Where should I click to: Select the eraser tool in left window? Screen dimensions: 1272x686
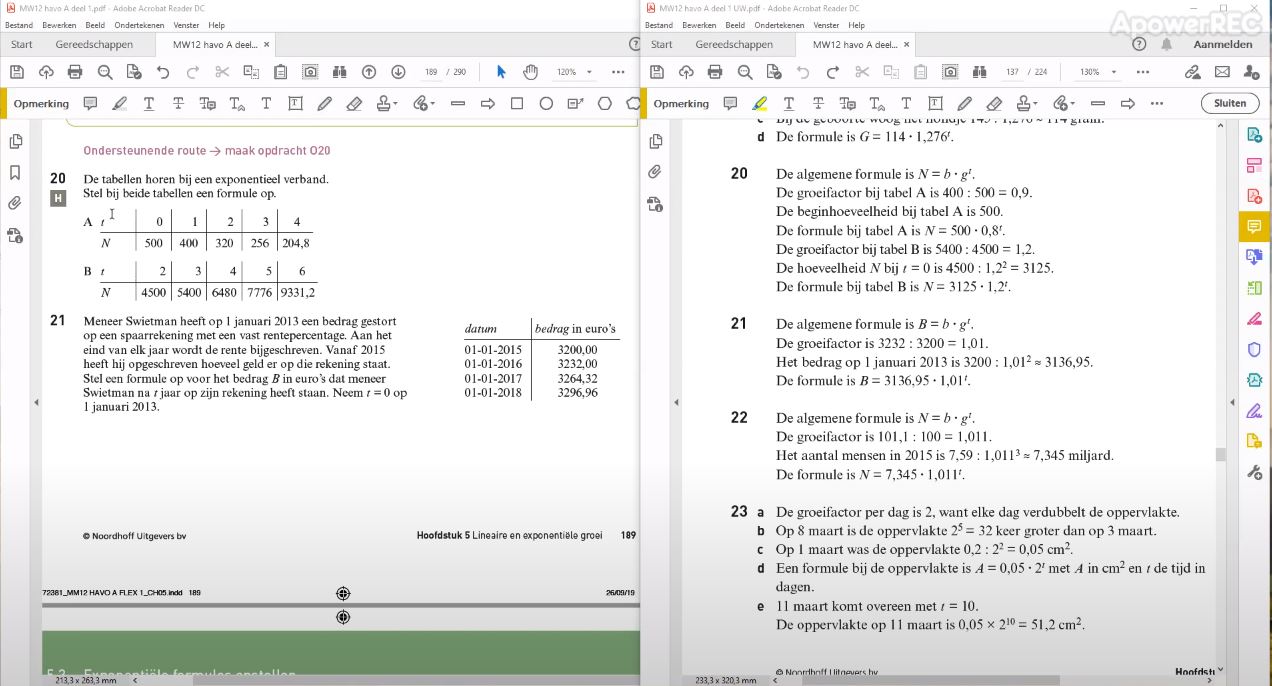(353, 103)
